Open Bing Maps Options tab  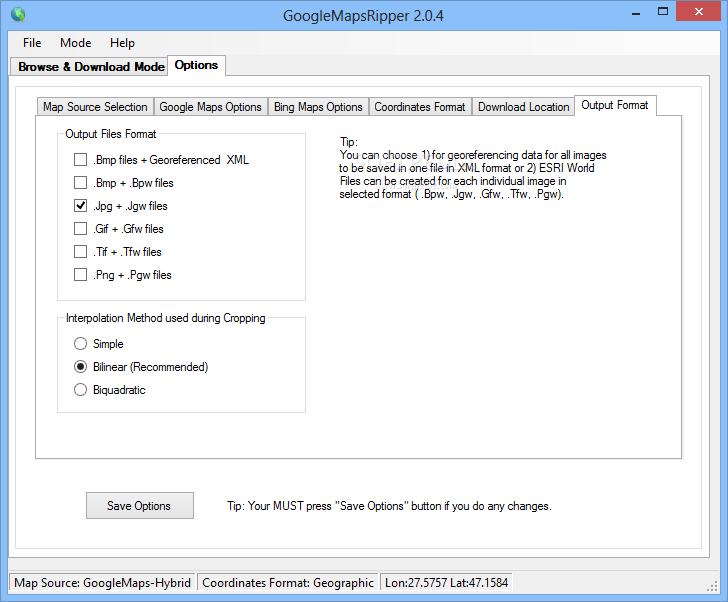318,107
